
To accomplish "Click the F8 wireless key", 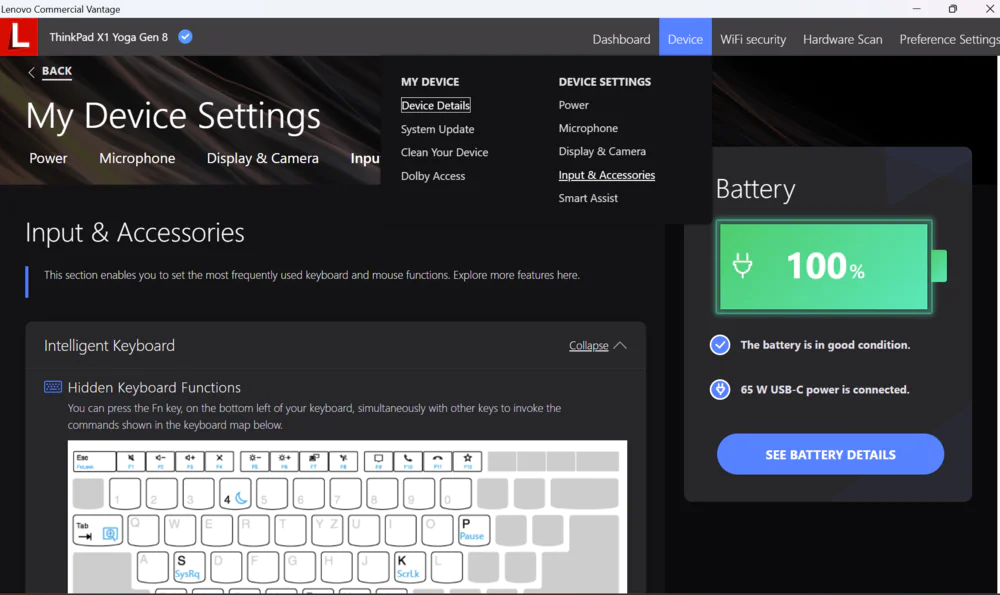I will click(x=343, y=461).
